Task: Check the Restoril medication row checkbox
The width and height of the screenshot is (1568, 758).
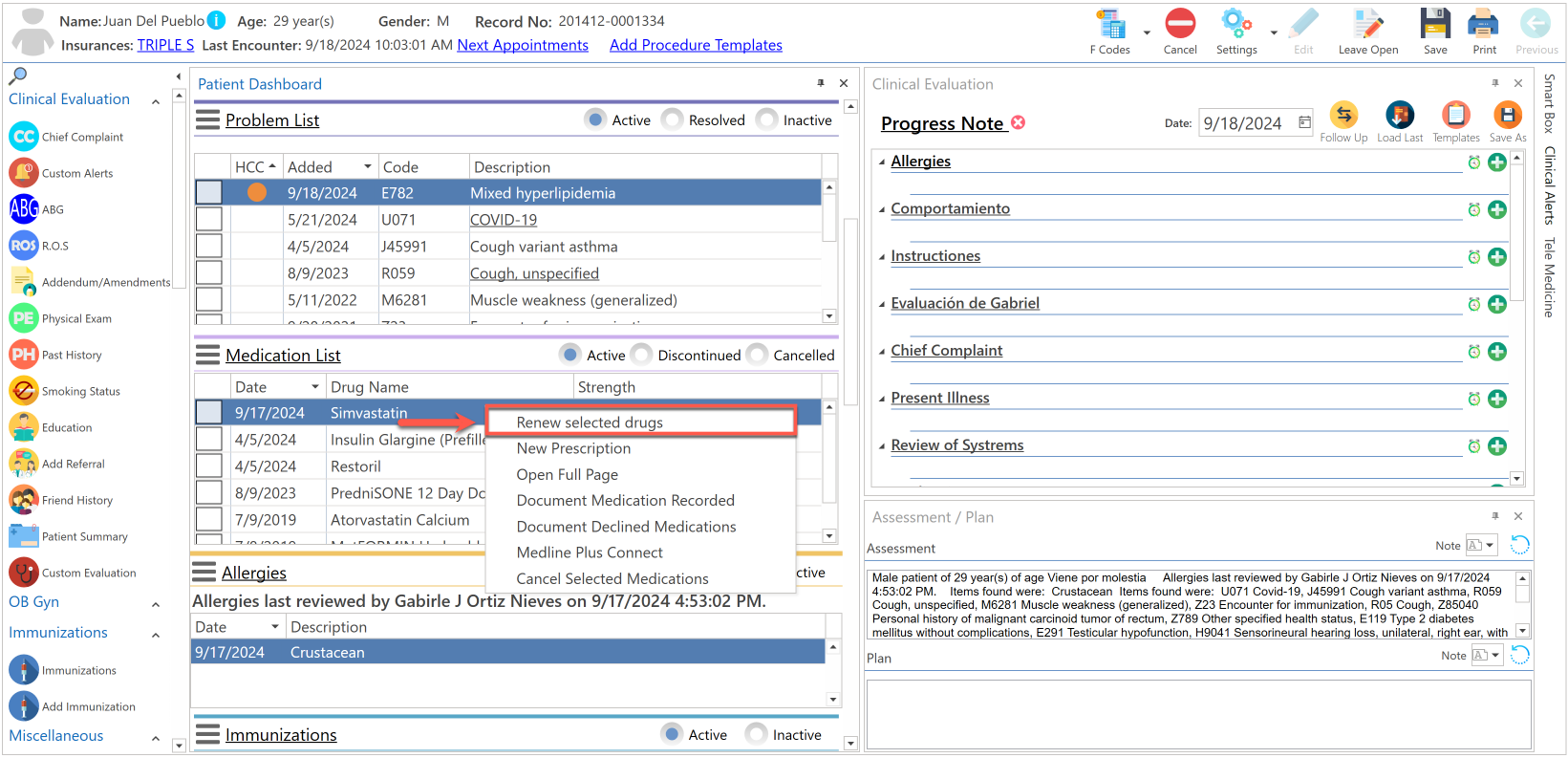Action: 208,466
